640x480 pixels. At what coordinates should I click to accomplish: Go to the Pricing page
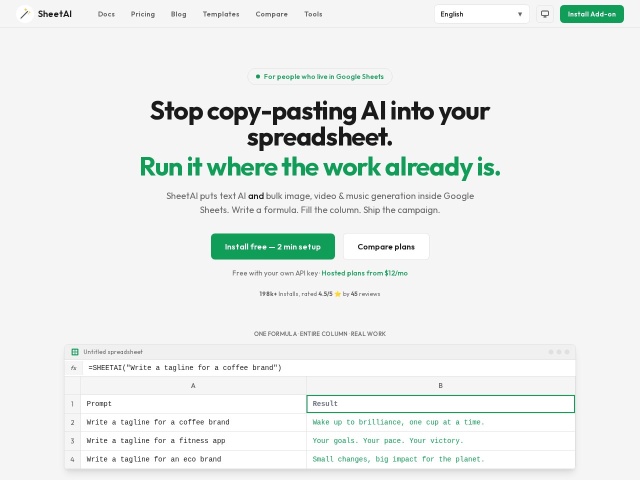[x=143, y=14]
